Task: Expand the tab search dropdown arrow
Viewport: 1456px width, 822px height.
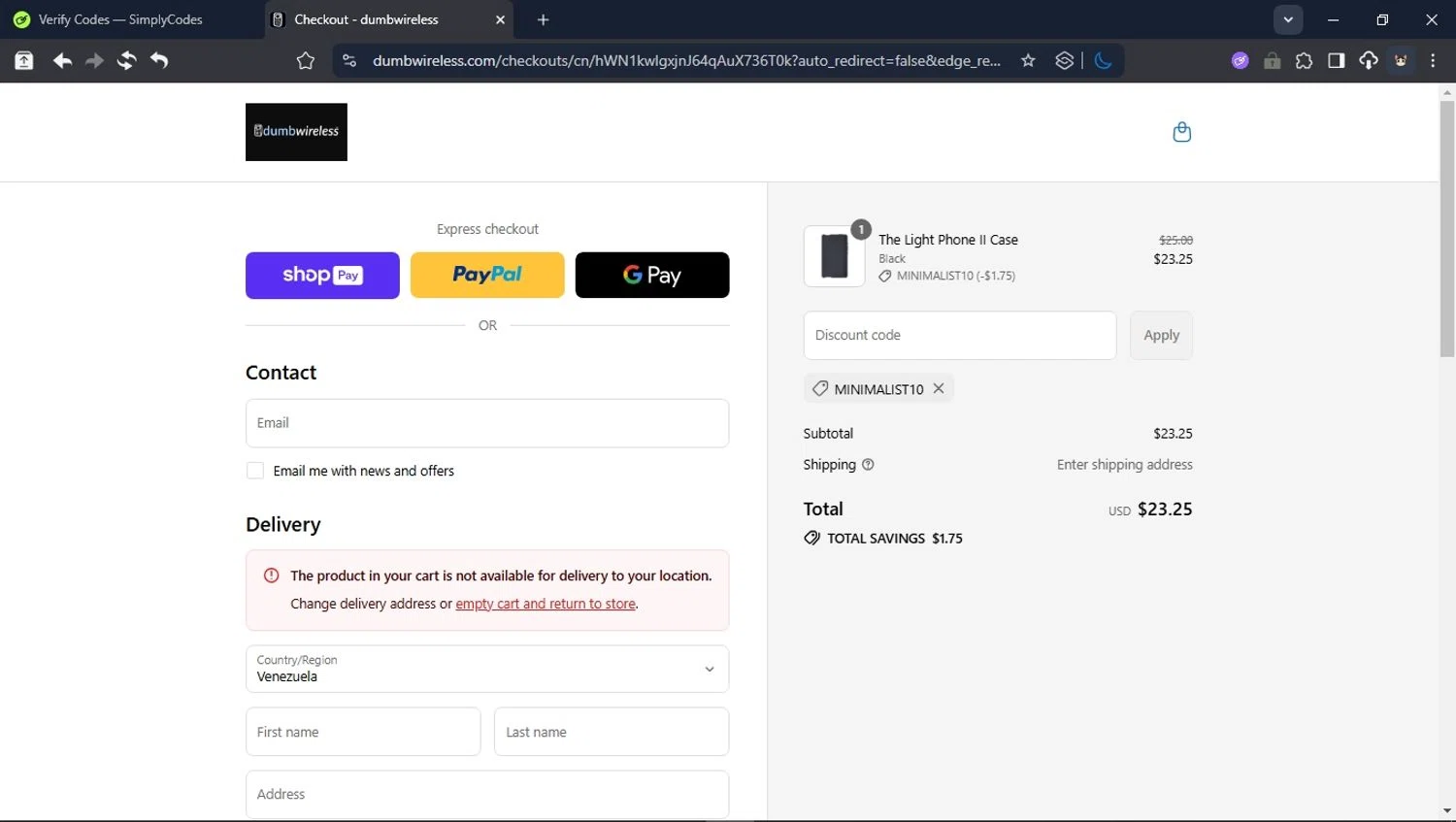Action: pos(1288,19)
